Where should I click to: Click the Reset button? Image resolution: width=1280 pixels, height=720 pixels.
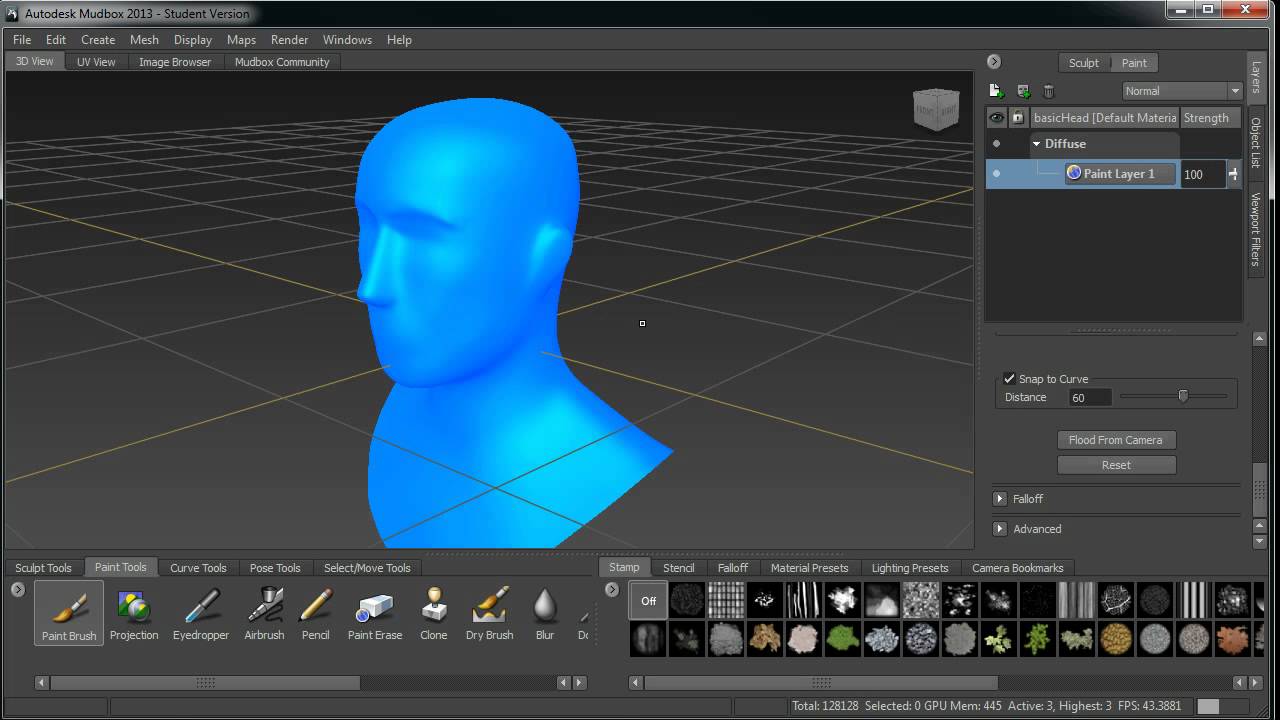[x=1116, y=465]
